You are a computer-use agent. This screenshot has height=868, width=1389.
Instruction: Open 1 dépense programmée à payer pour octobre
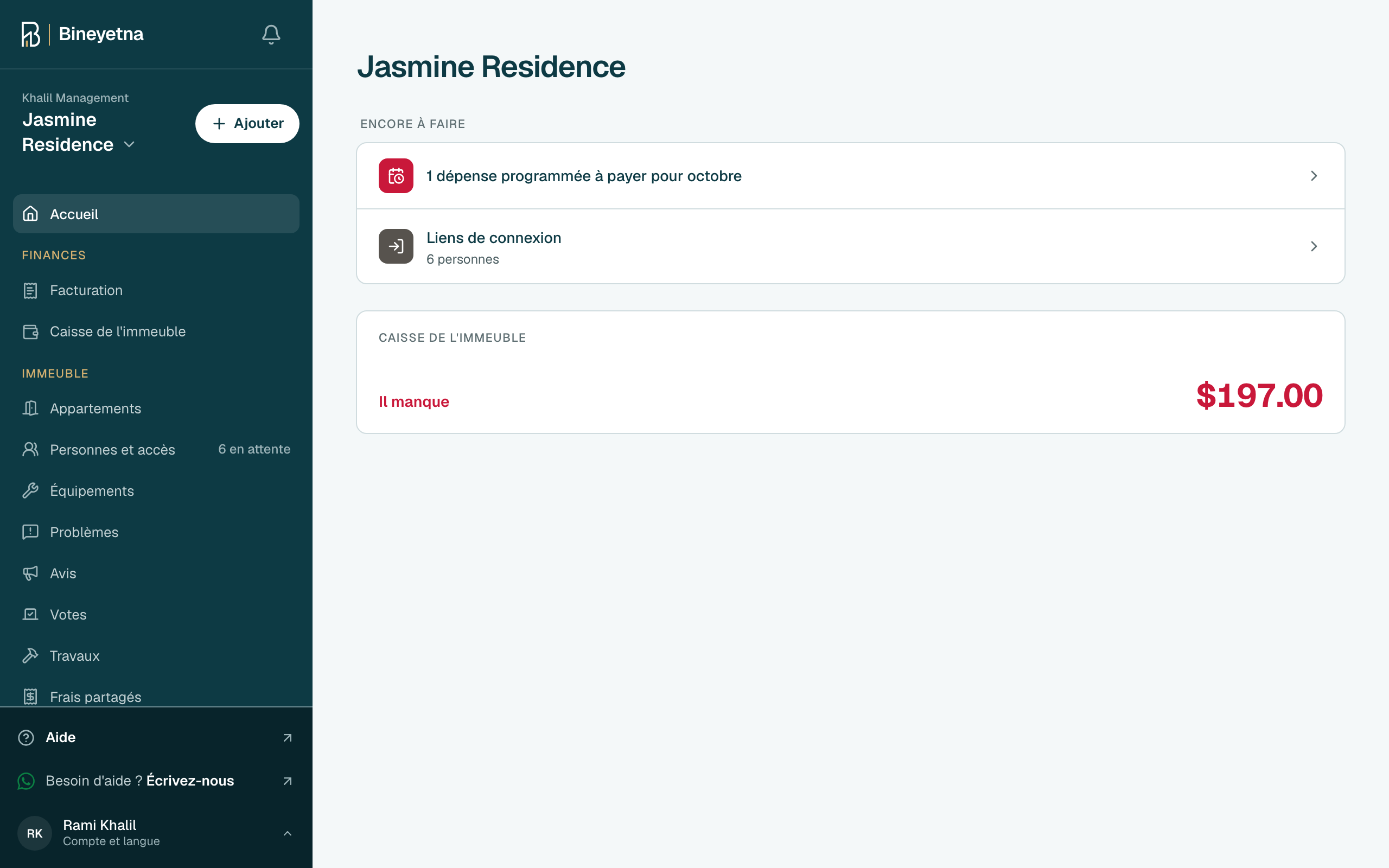point(851,176)
